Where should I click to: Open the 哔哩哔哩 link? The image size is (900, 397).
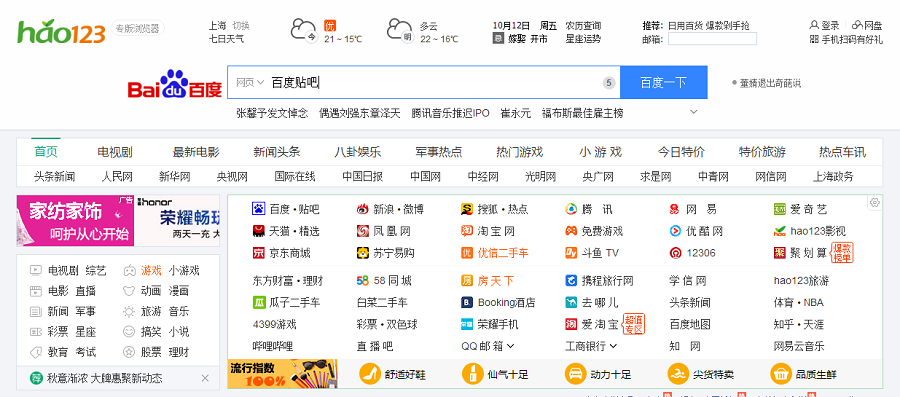coord(273,347)
